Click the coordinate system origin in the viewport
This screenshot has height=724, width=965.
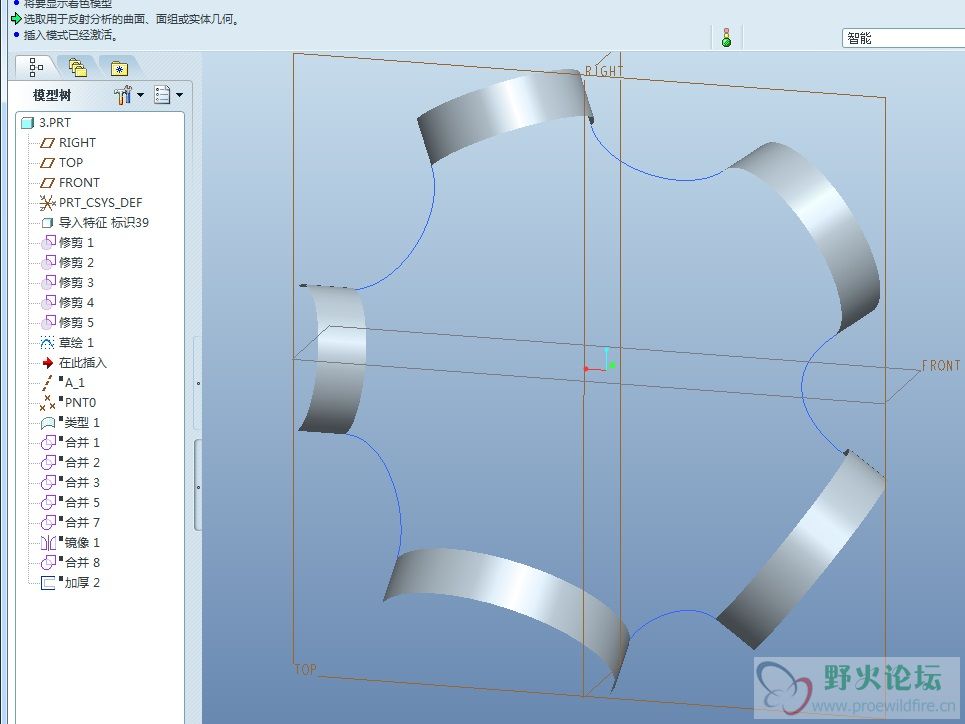[606, 368]
